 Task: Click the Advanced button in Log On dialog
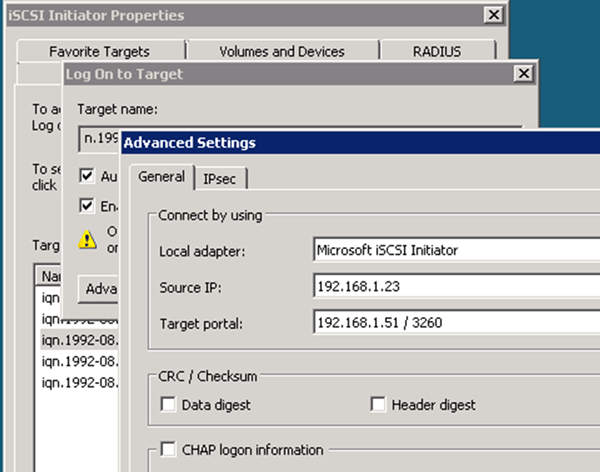[98, 289]
